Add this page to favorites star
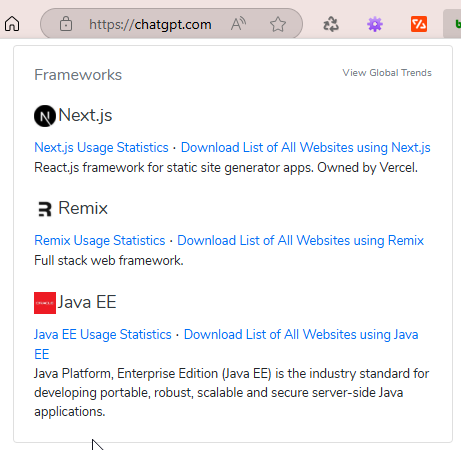This screenshot has width=461, height=450. click(x=278, y=24)
